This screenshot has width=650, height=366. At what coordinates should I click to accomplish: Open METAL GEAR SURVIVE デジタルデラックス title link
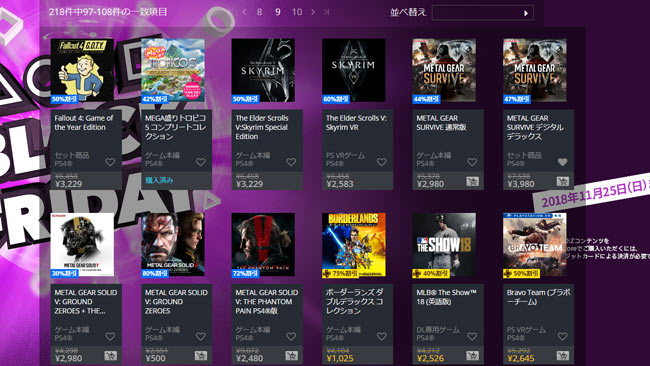(535, 127)
